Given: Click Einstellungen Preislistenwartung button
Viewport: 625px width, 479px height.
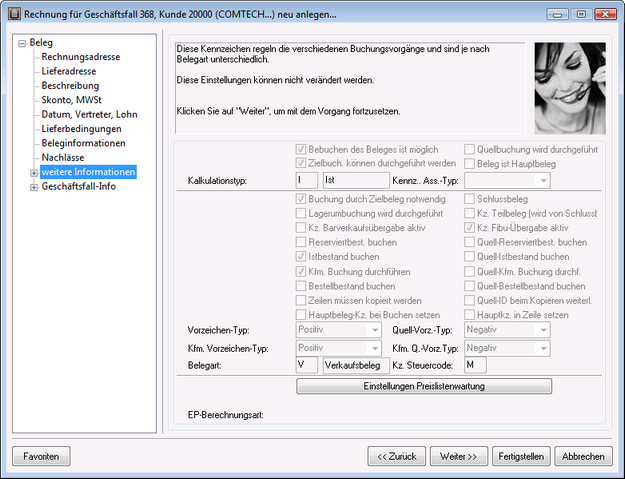Looking at the screenshot, I should coord(424,386).
